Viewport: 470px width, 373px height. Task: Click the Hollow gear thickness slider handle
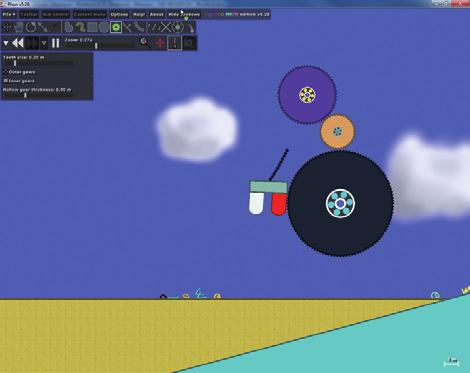[25, 95]
